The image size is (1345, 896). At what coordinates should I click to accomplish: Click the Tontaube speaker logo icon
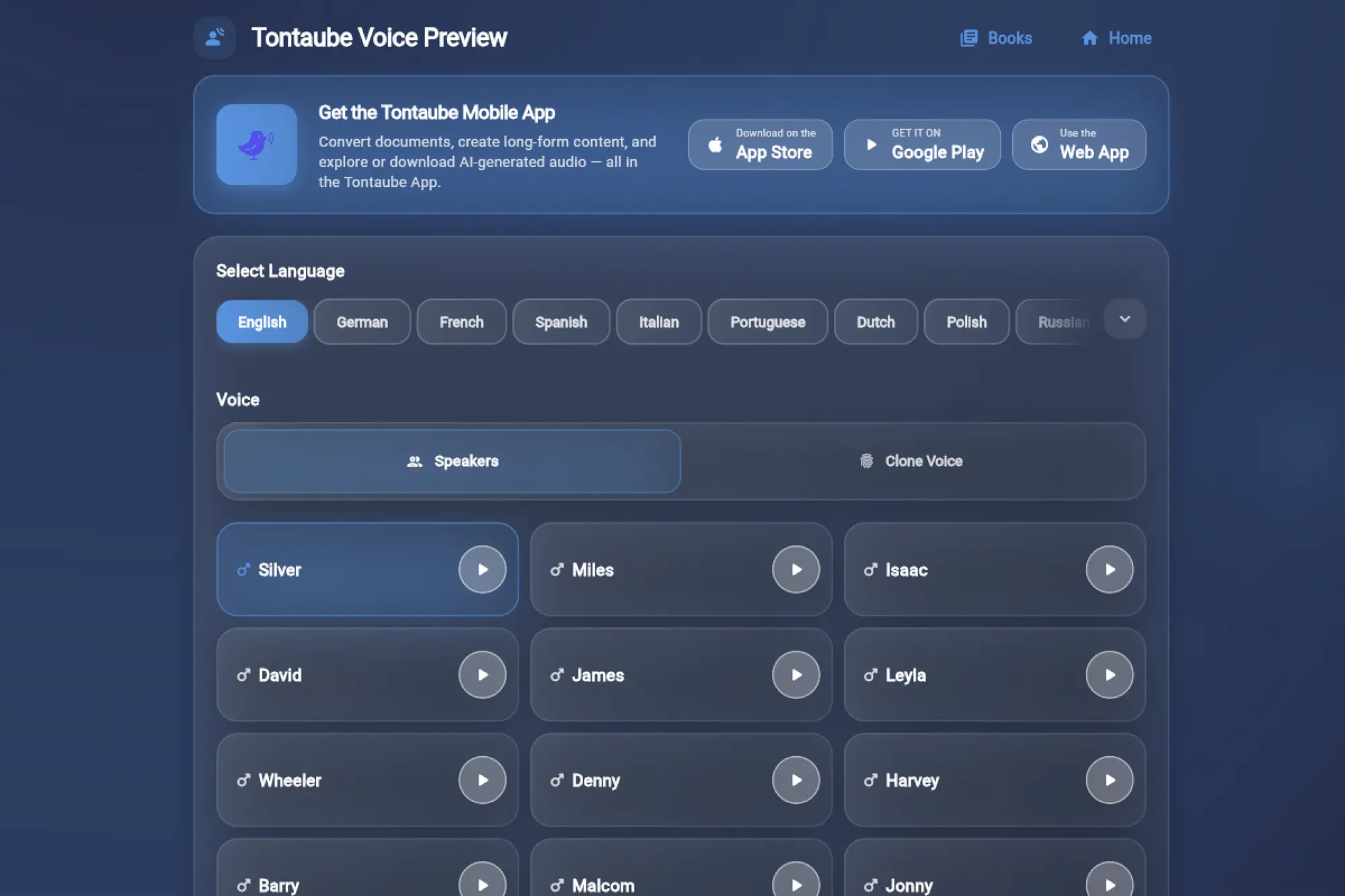pos(215,38)
